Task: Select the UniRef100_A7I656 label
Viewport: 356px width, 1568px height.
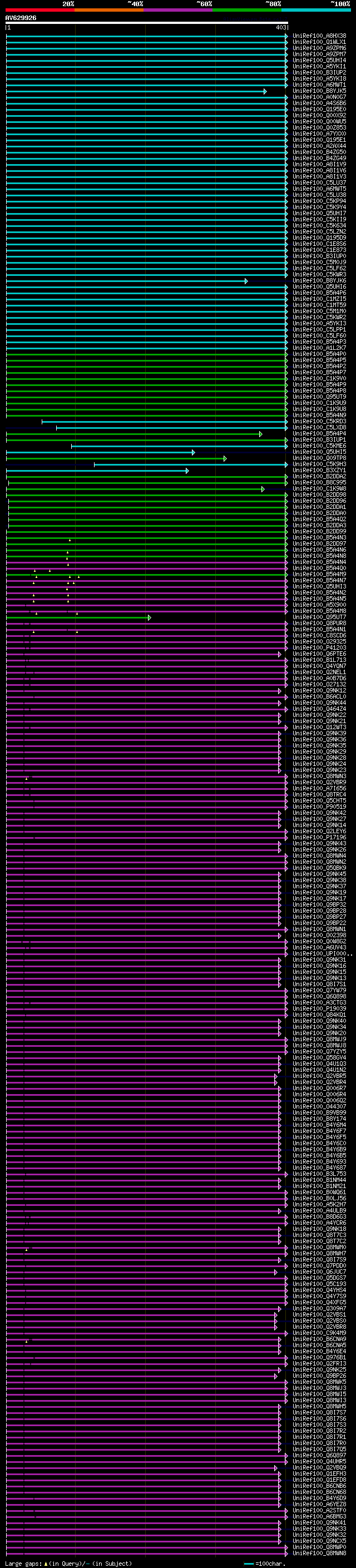Action: (x=319, y=789)
